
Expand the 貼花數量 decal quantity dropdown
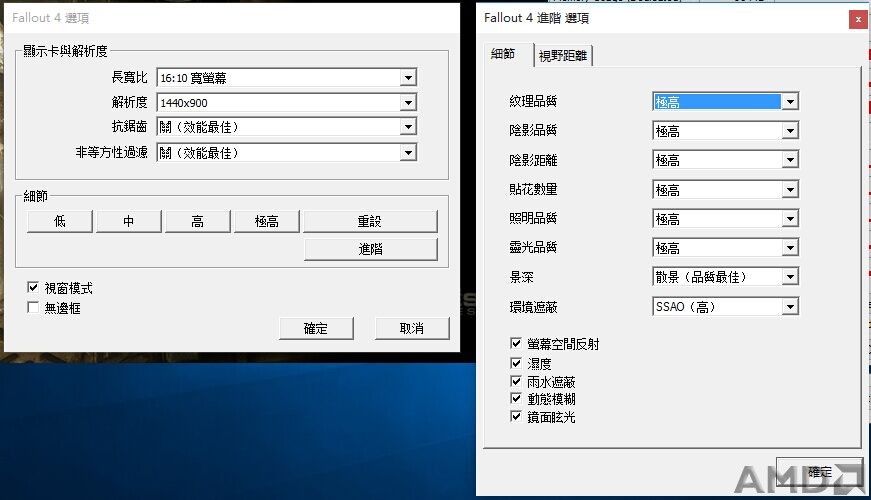click(x=725, y=190)
